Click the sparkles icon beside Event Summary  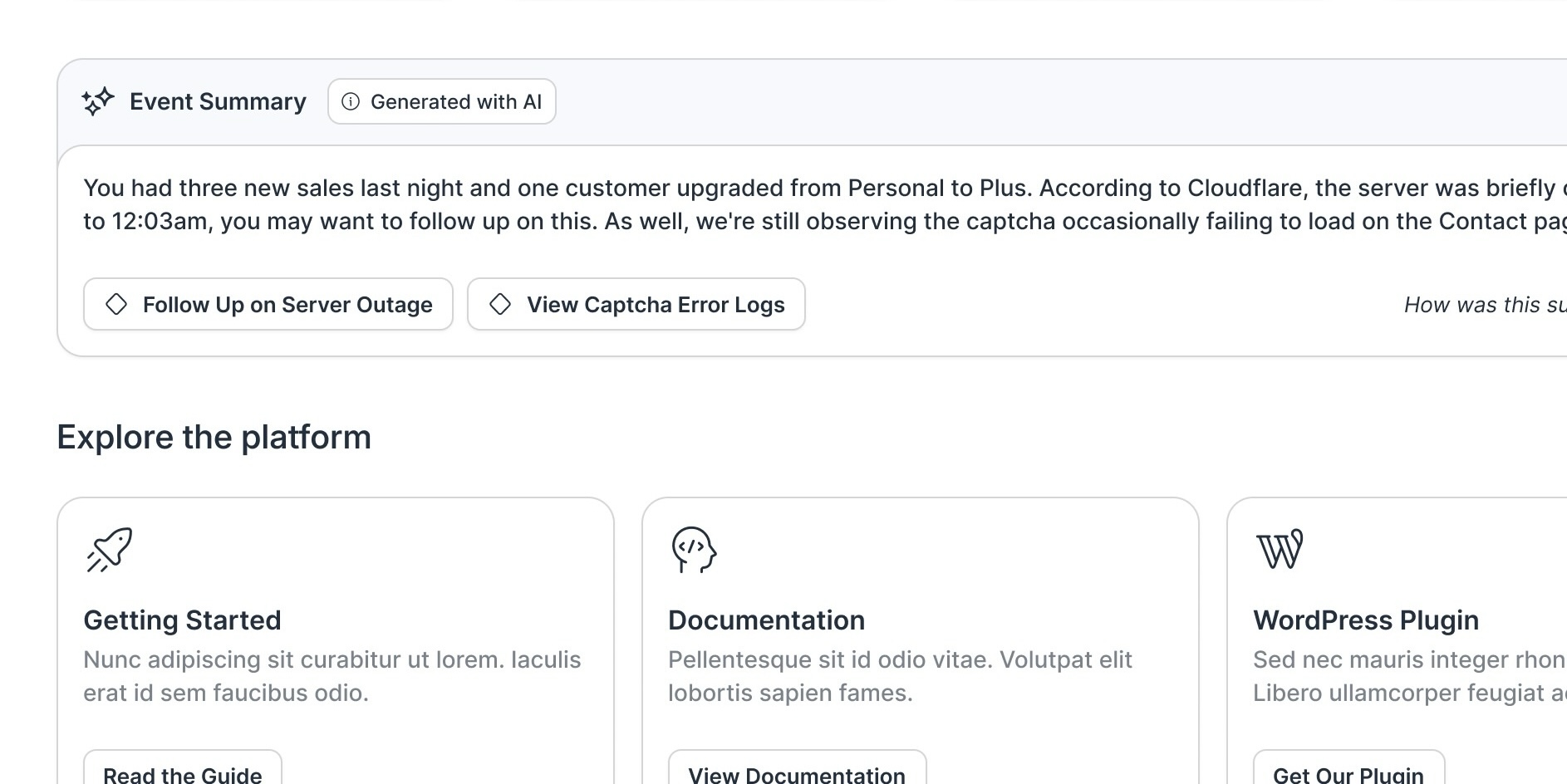pos(96,101)
